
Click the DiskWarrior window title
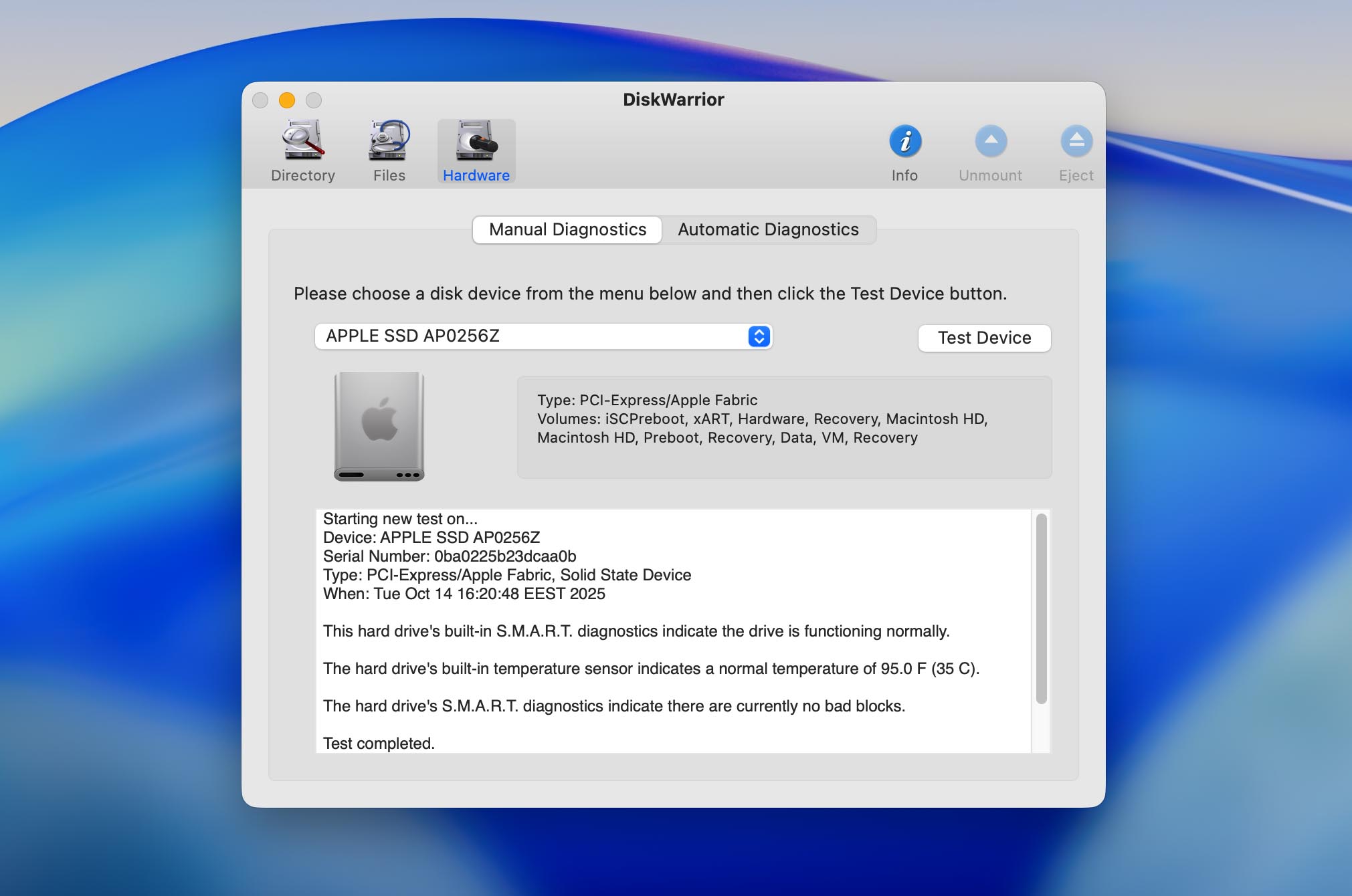[x=673, y=100]
